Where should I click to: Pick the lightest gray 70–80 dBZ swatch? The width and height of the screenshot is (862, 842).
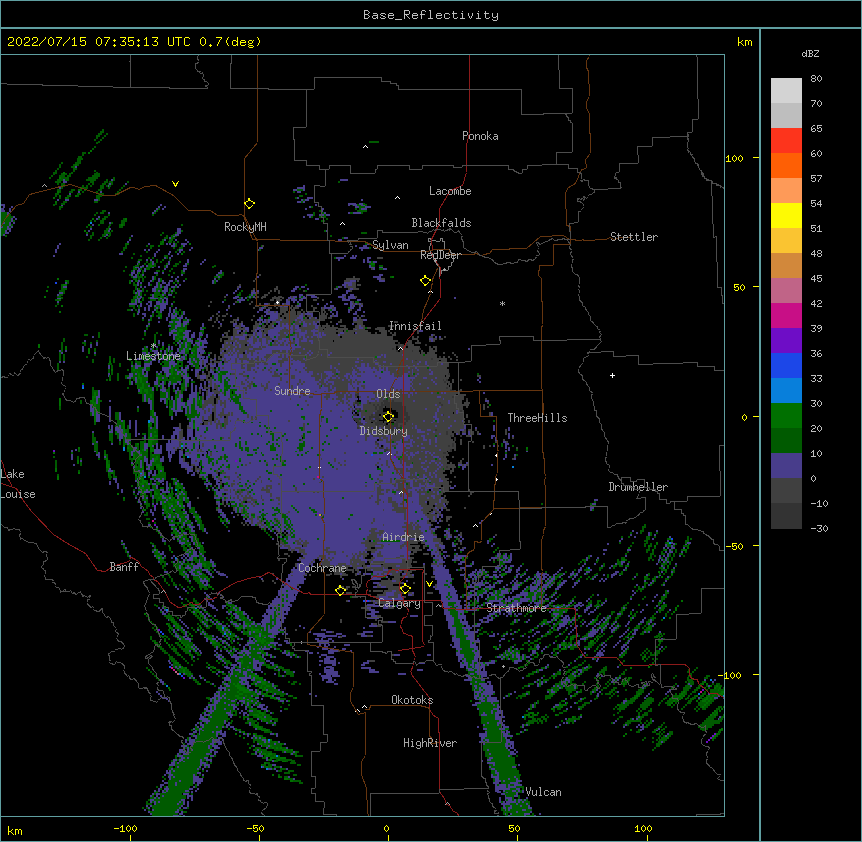[x=786, y=91]
